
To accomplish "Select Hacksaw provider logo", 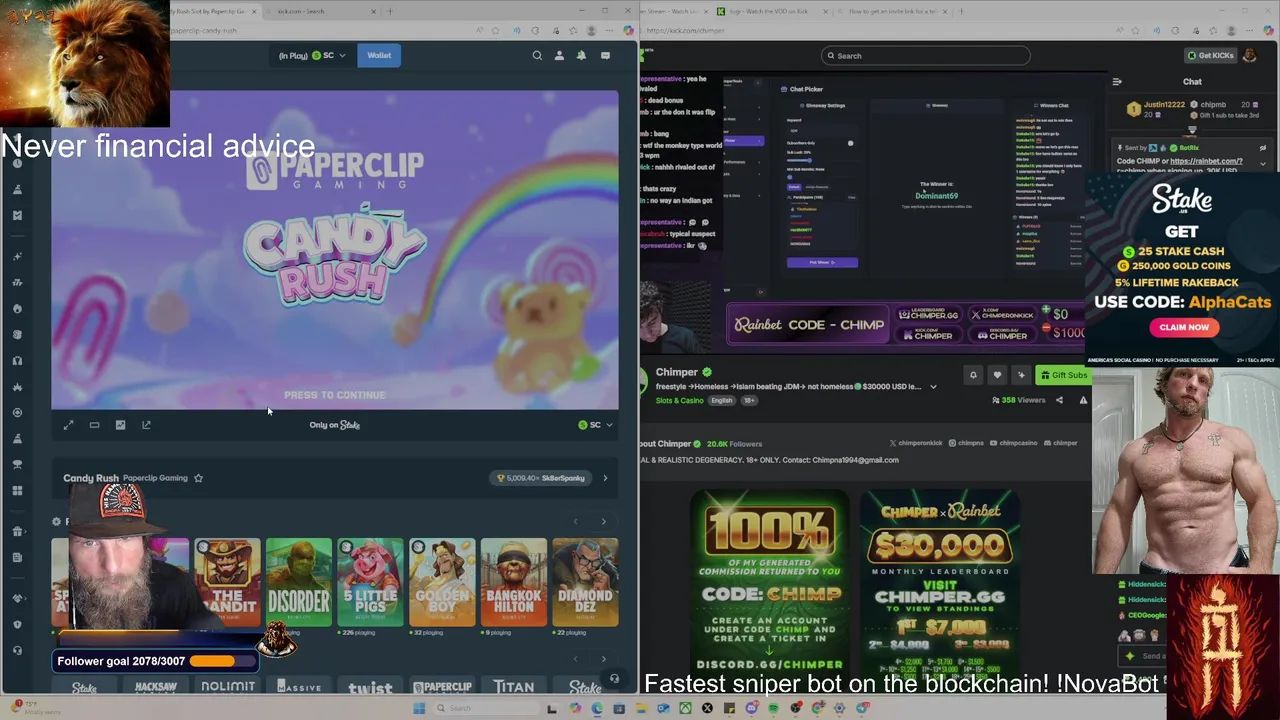I will pyautogui.click(x=156, y=687).
